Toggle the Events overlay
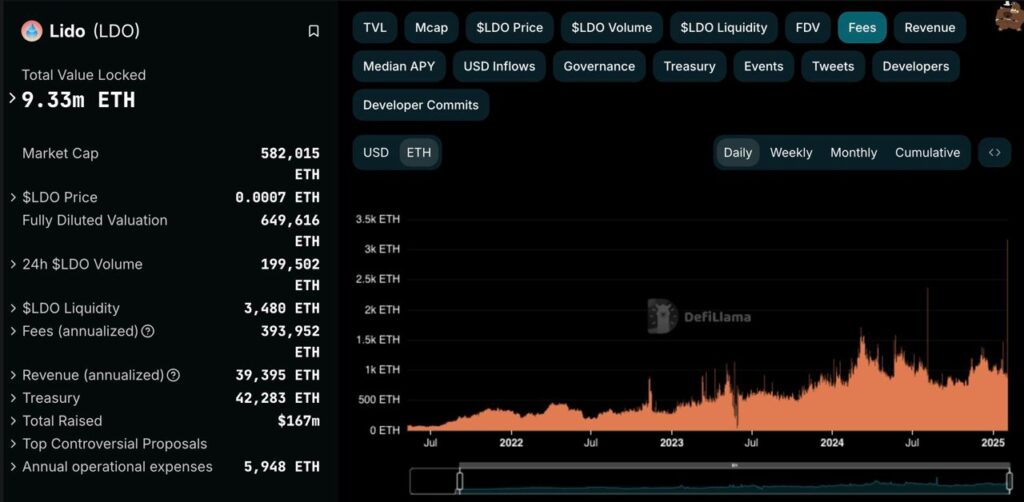1024x502 pixels. (763, 66)
